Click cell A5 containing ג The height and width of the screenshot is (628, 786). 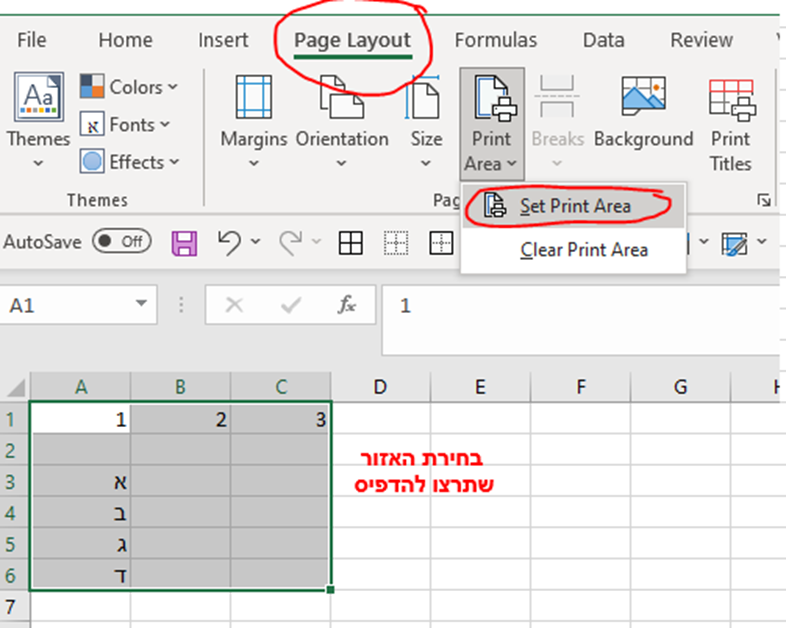(81, 544)
